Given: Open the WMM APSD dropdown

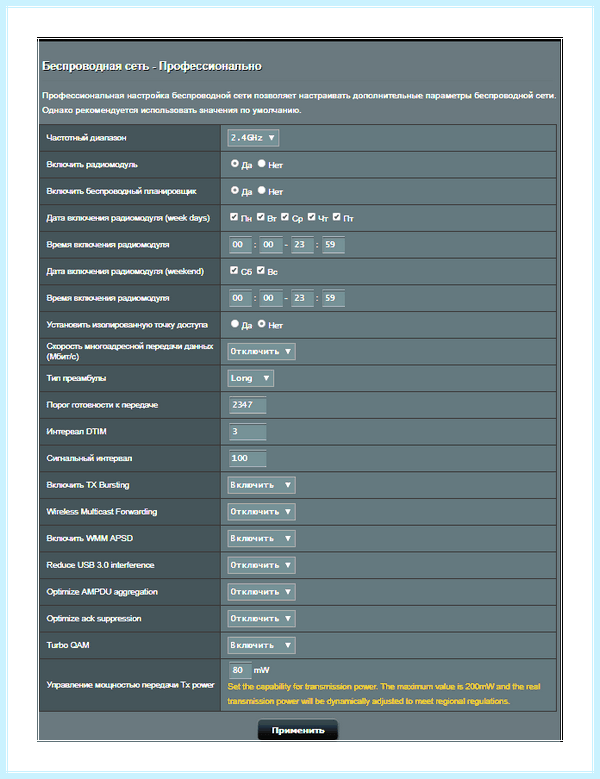Looking at the screenshot, I should [x=261, y=539].
